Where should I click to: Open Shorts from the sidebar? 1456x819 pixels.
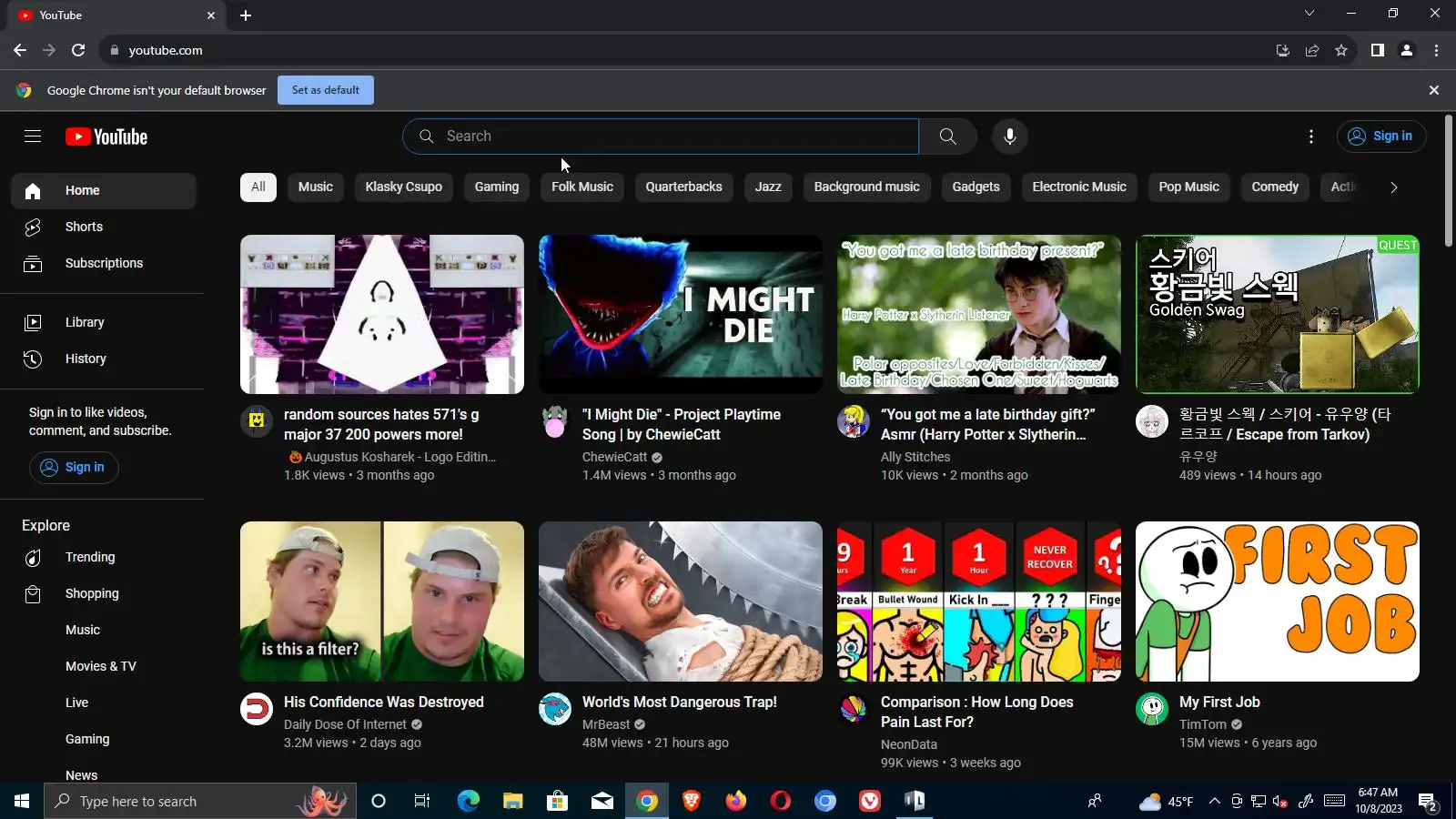pyautogui.click(x=104, y=227)
